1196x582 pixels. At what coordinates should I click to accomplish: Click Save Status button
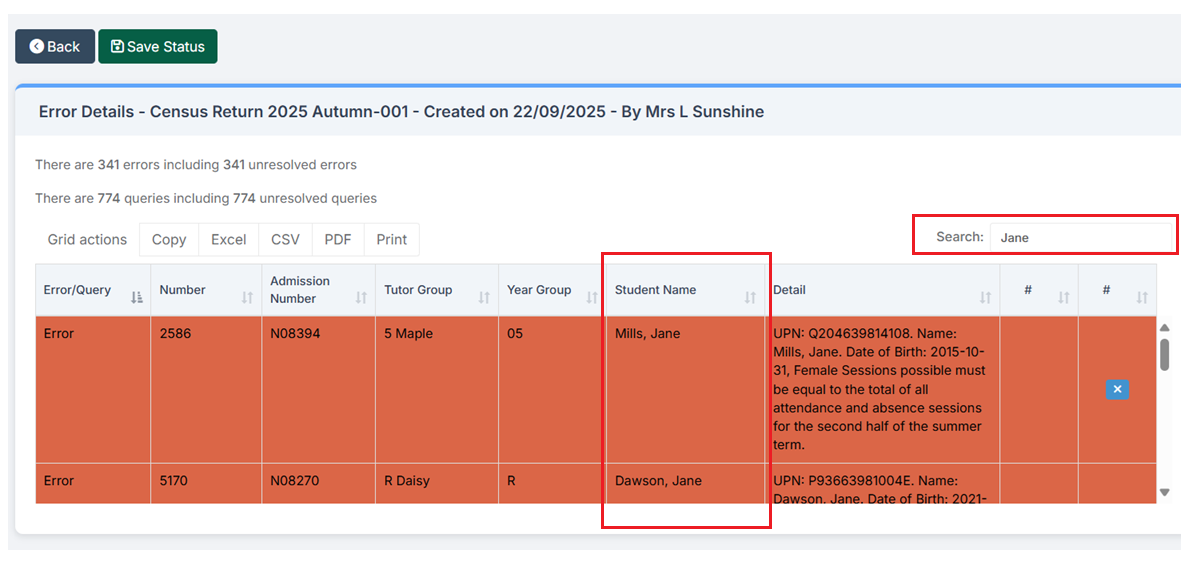coord(157,47)
